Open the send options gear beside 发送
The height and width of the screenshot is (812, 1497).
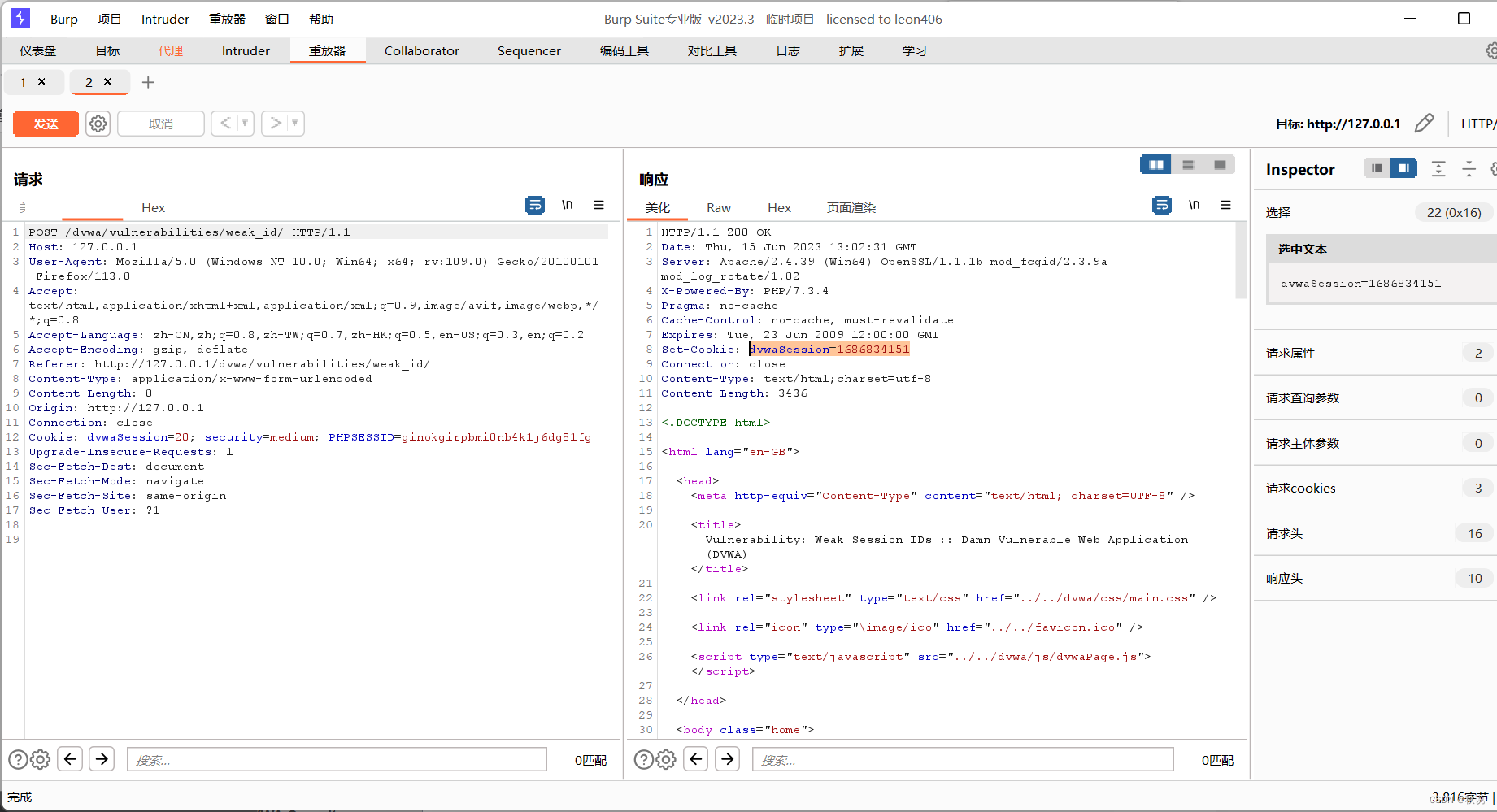click(98, 124)
